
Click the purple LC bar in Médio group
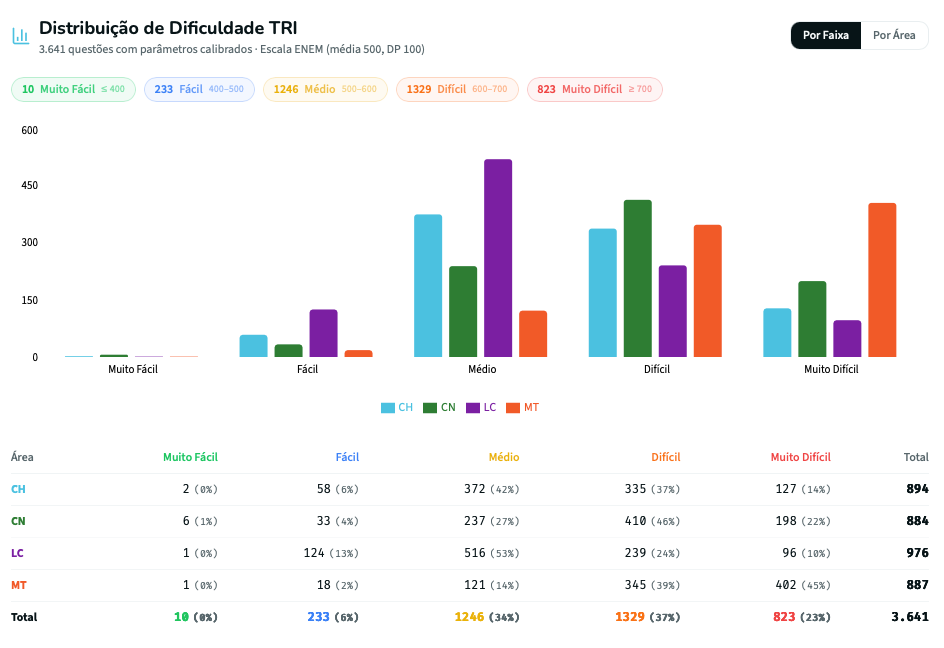498,258
